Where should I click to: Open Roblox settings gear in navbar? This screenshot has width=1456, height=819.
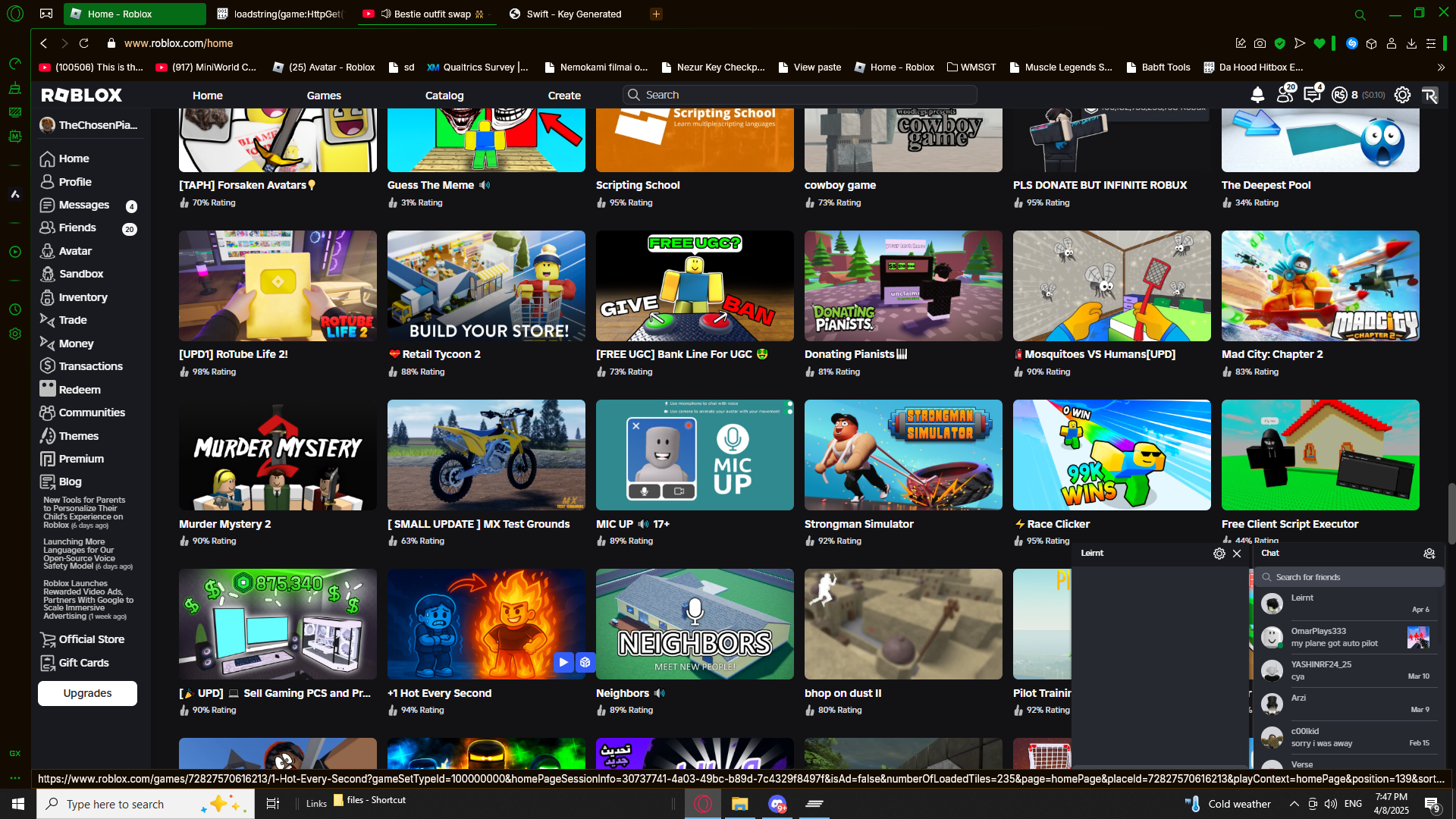point(1402,95)
